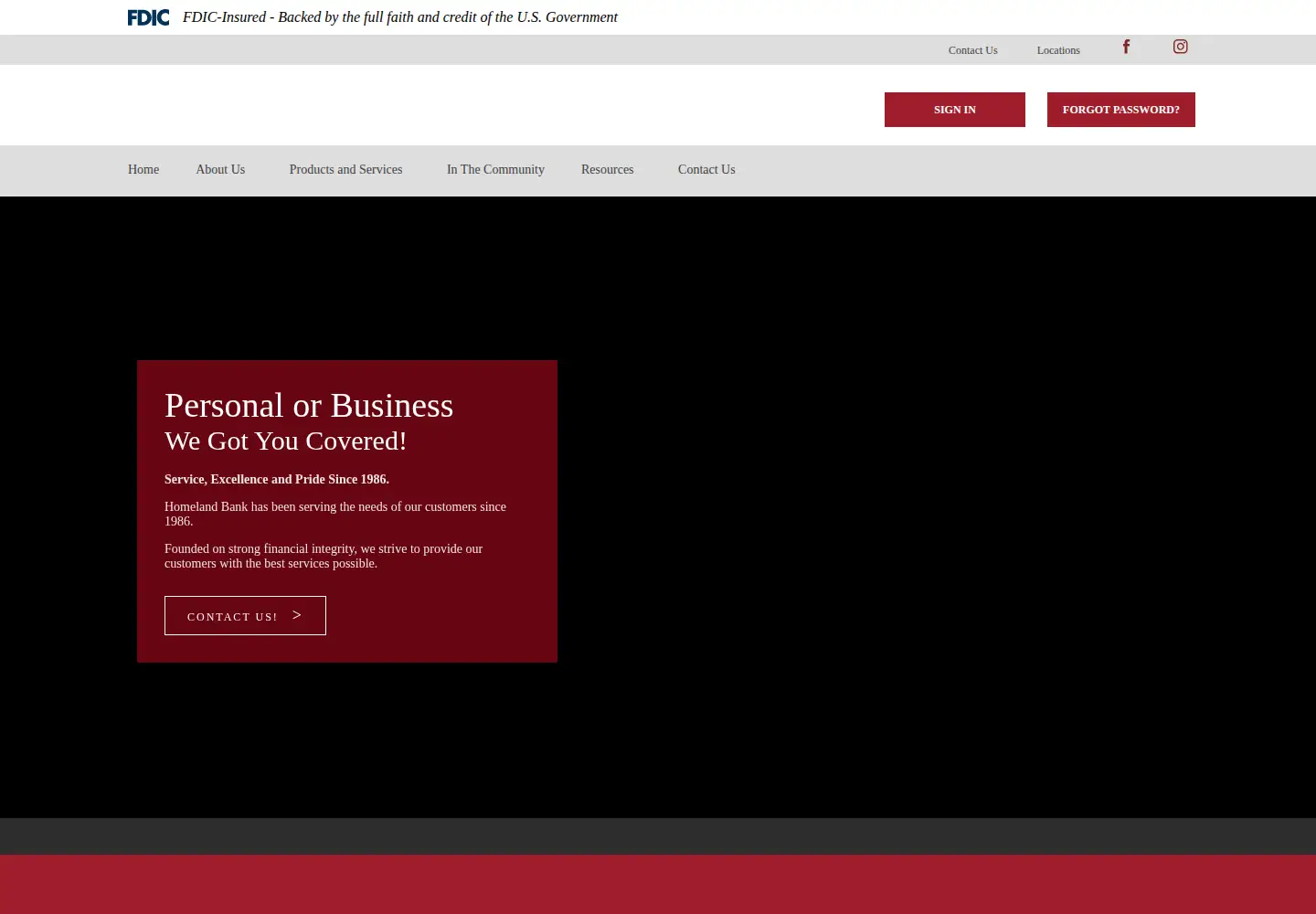Expand the Products and Services menu
The height and width of the screenshot is (914, 1316).
pyautogui.click(x=345, y=170)
